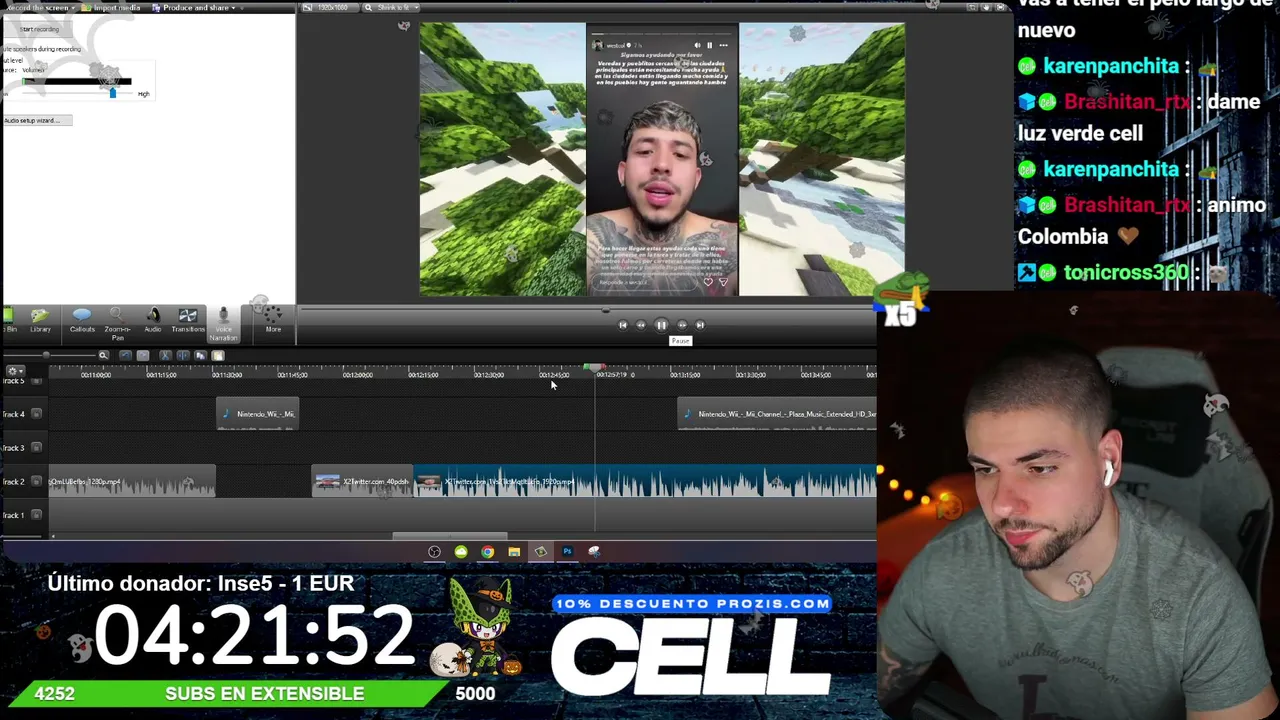Viewport: 1280px width, 720px height.
Task: Select the Nintendo Wii Plaza Music Extended clip
Action: point(777,414)
